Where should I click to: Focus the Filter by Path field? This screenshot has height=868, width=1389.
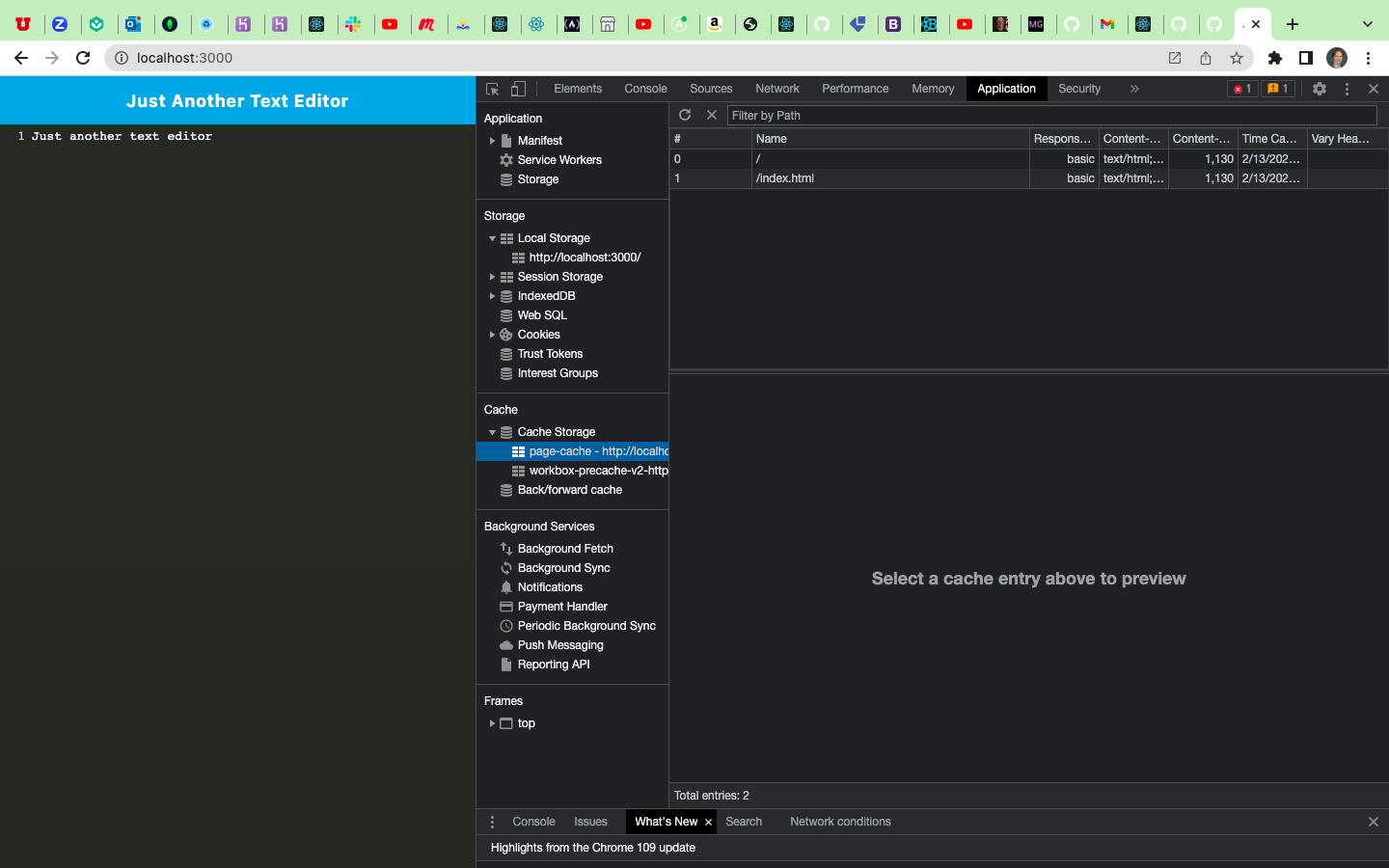[x=1051, y=116]
